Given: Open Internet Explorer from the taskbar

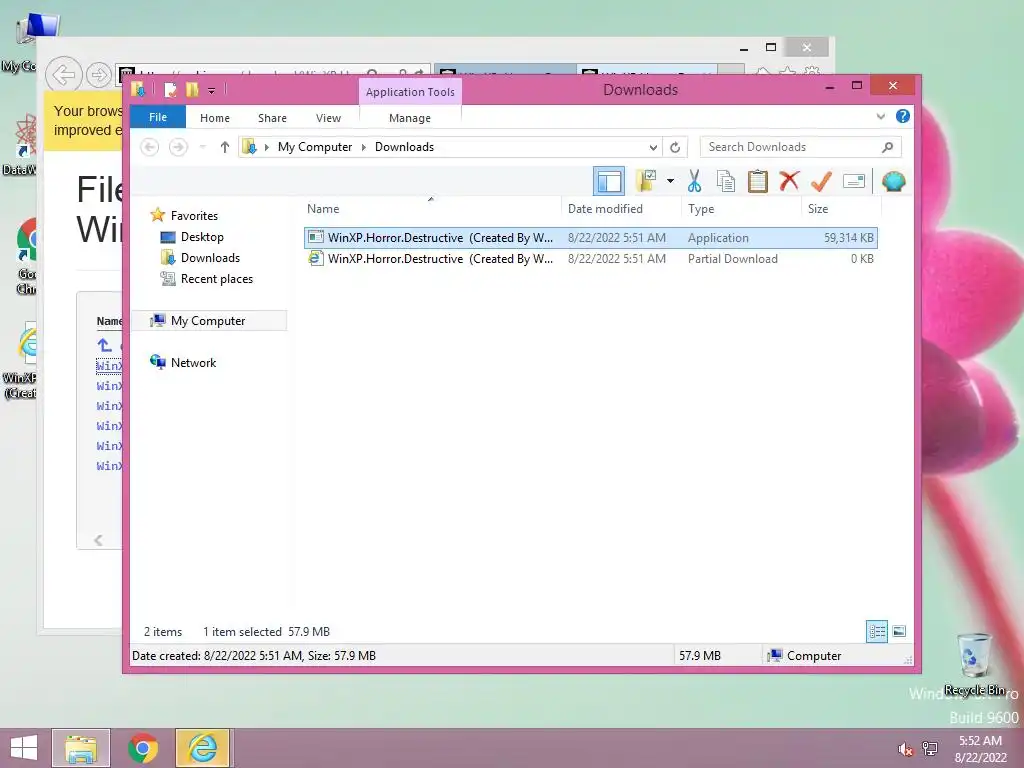Looking at the screenshot, I should pyautogui.click(x=203, y=748).
